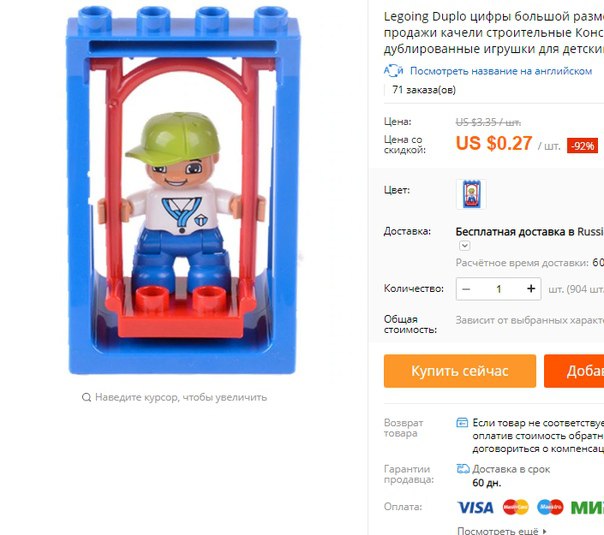Increase quantity with the plus button
Image resolution: width=604 pixels, height=535 pixels.
531,288
